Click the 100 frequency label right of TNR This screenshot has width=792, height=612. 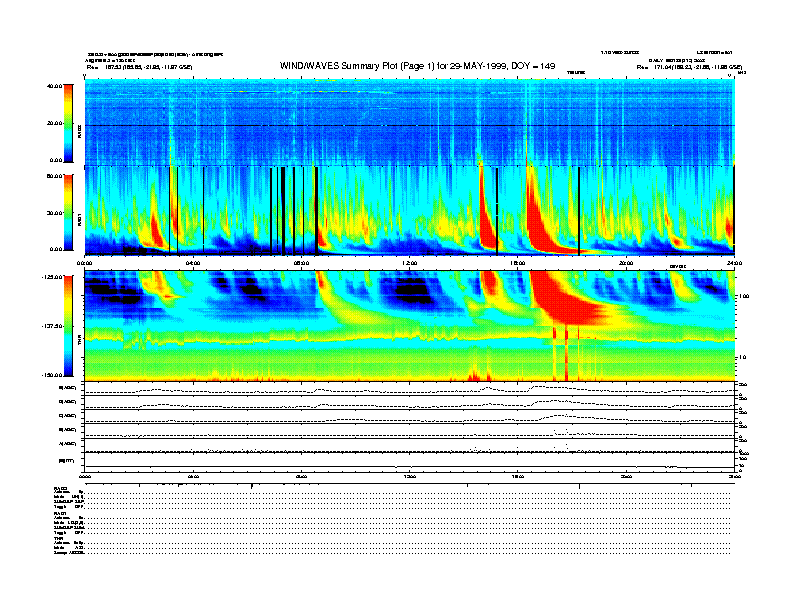[x=744, y=296]
